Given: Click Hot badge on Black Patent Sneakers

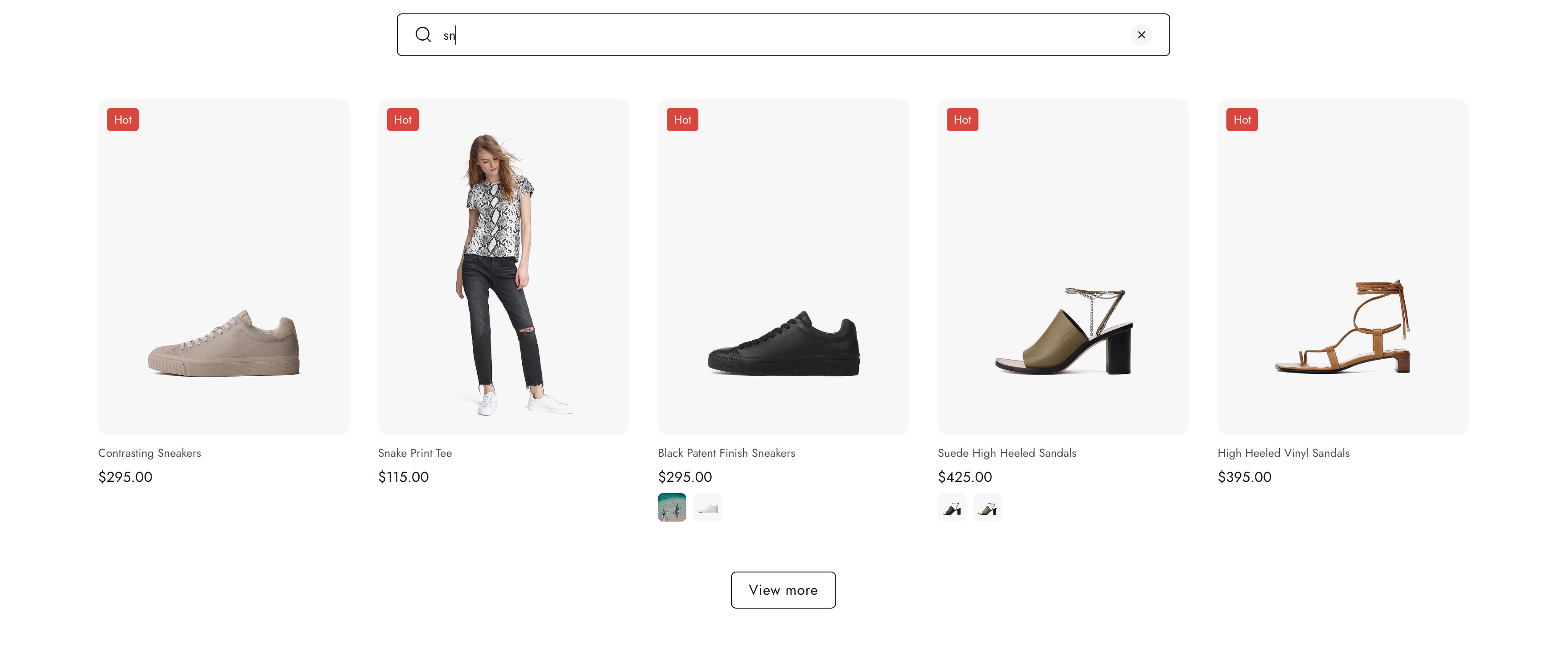Looking at the screenshot, I should 682,120.
